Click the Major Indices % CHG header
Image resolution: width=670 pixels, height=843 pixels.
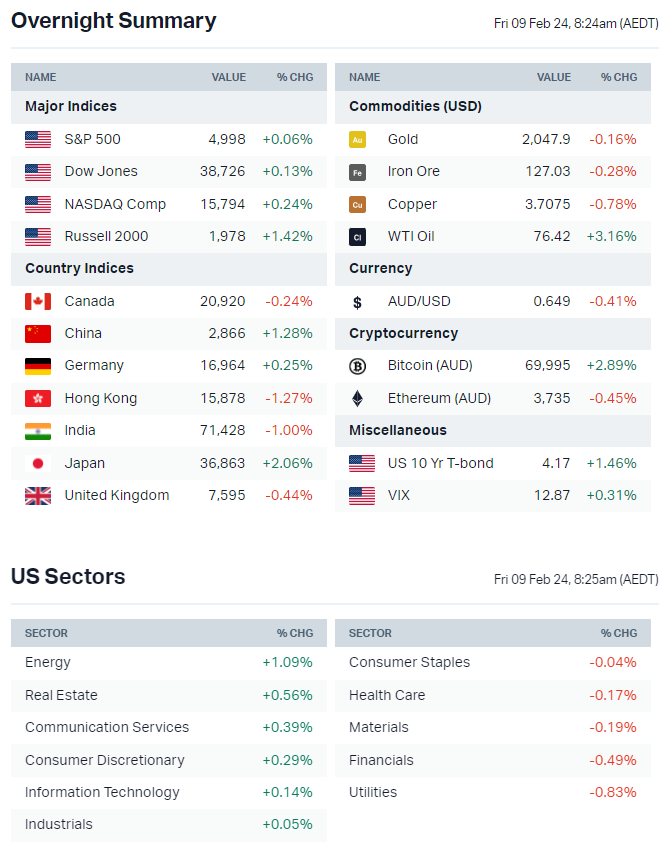295,77
